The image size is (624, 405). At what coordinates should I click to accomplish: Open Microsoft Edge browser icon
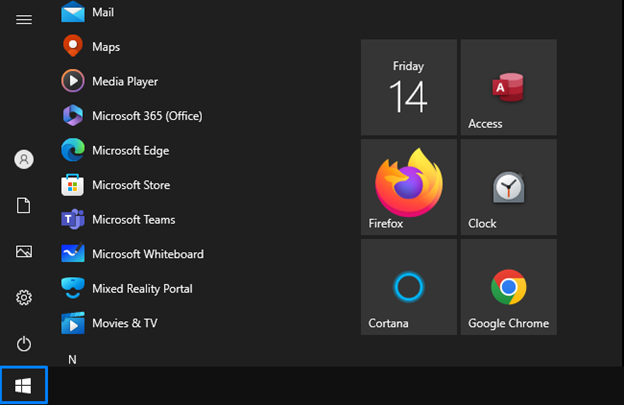coord(73,150)
